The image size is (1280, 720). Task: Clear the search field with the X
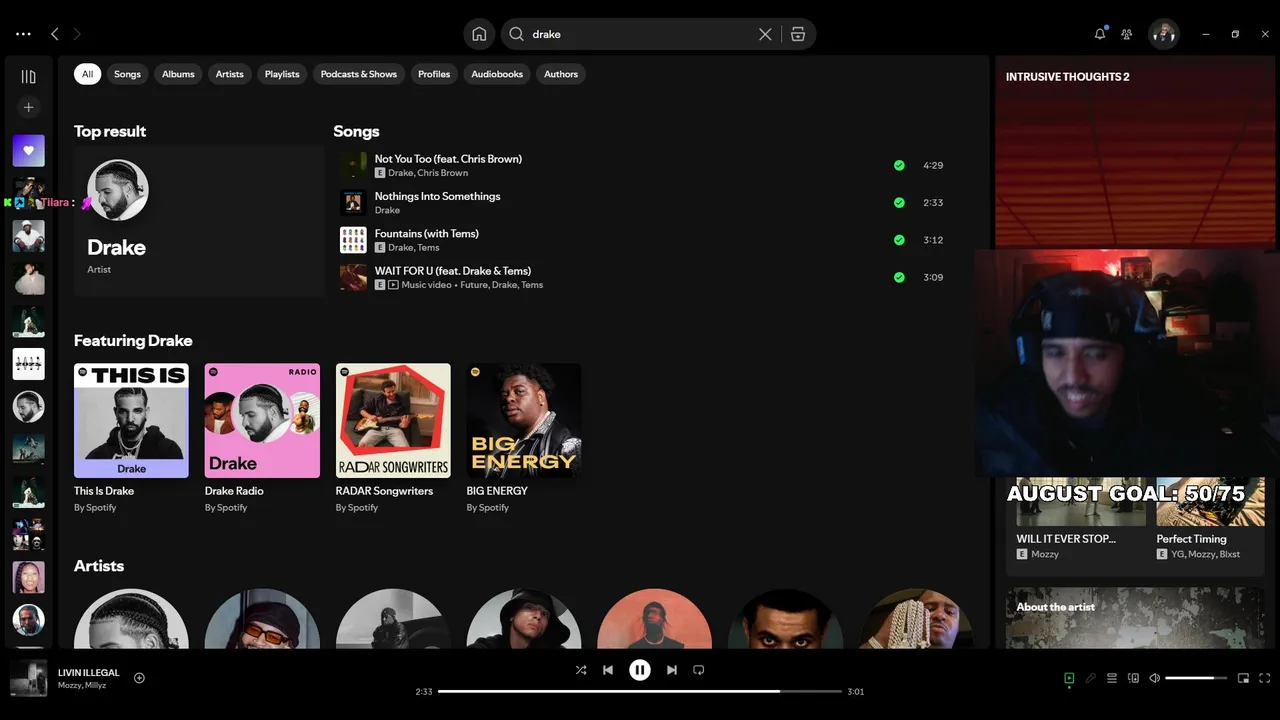765,34
